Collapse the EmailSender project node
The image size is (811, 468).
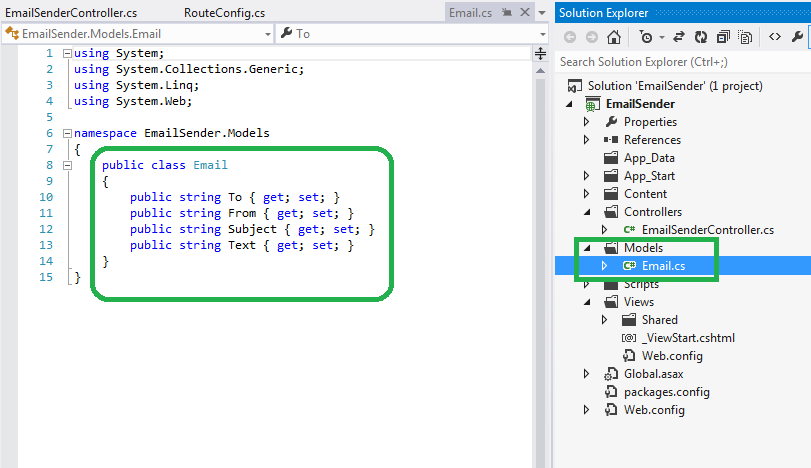[569, 104]
